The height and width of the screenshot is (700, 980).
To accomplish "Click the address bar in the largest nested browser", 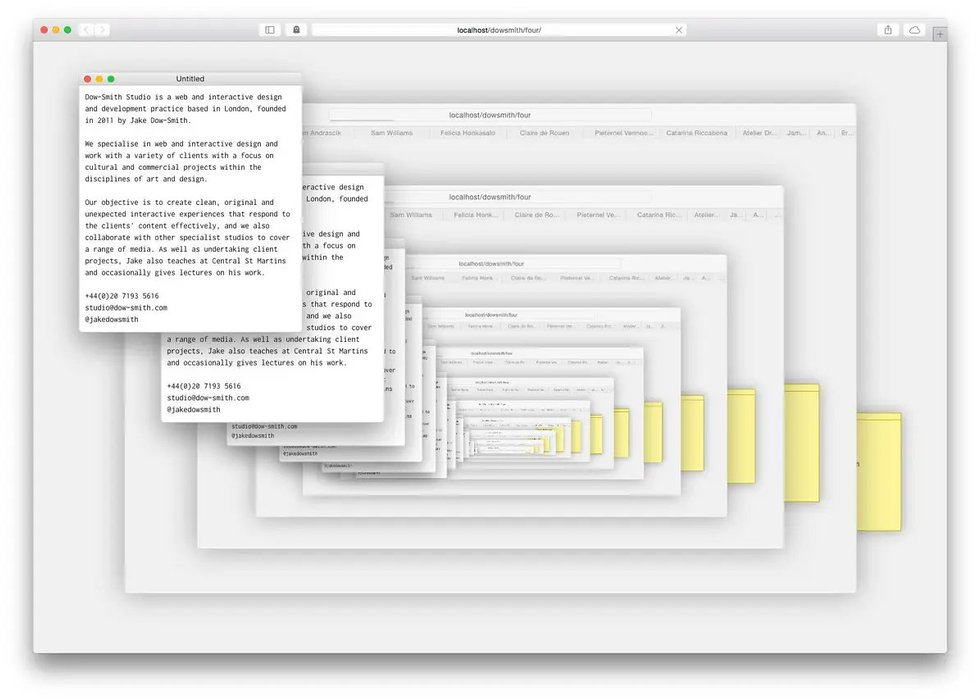I will pyautogui.click(x=490, y=115).
